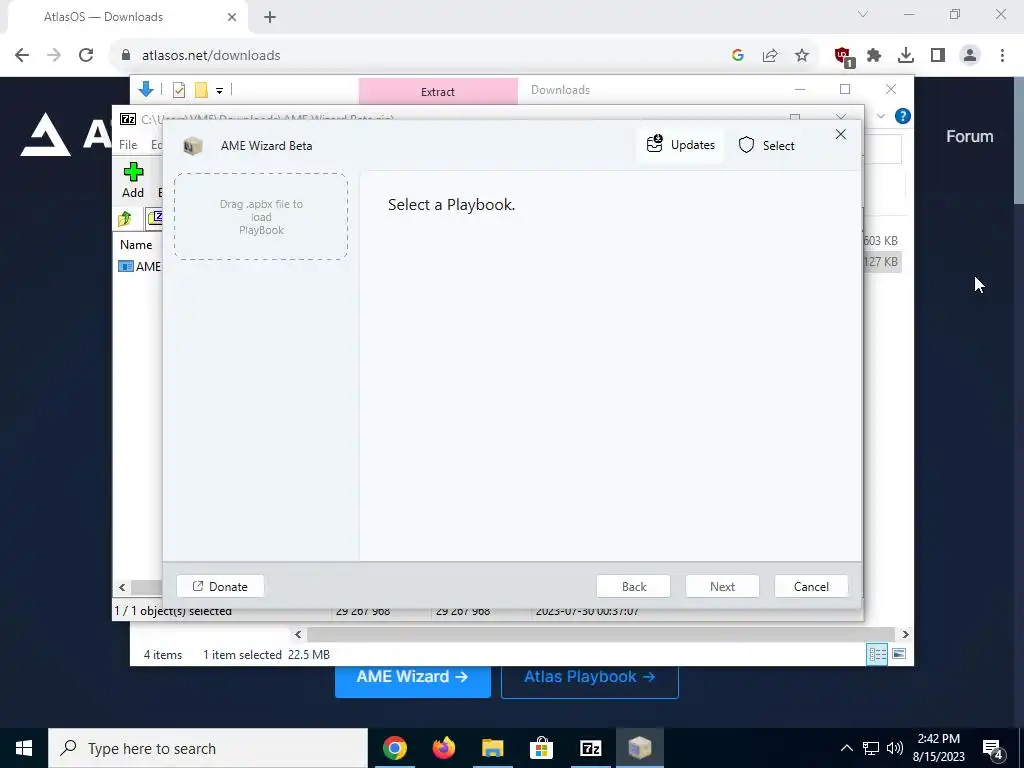The image size is (1024, 768).
Task: Open Microsoft Store from the taskbar
Action: coord(541,748)
